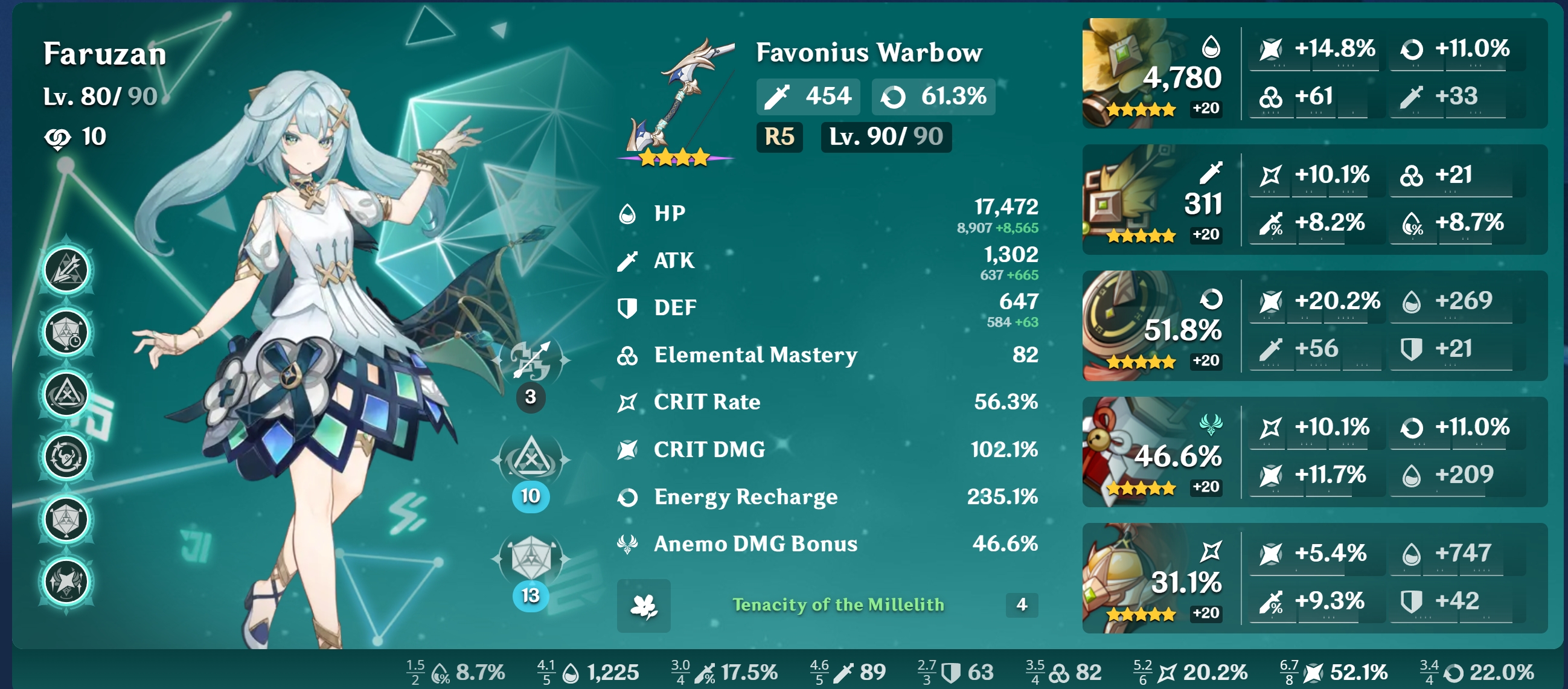Click the Tenacity of the Millelith set icon
The image size is (1568, 689).
pyautogui.click(x=644, y=605)
